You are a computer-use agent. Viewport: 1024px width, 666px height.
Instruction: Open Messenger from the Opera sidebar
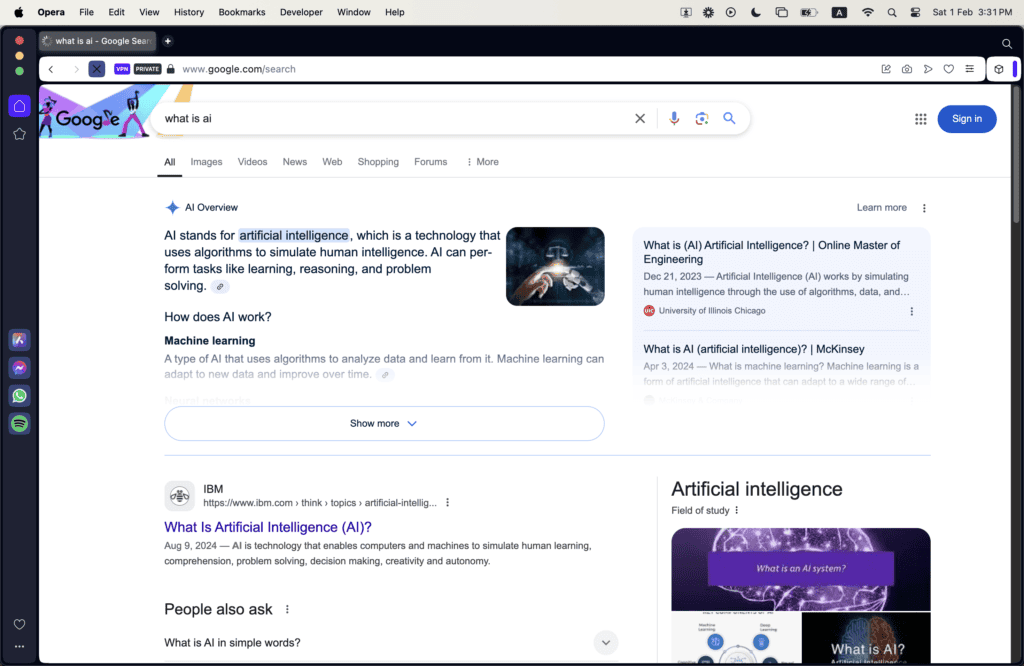pos(19,368)
